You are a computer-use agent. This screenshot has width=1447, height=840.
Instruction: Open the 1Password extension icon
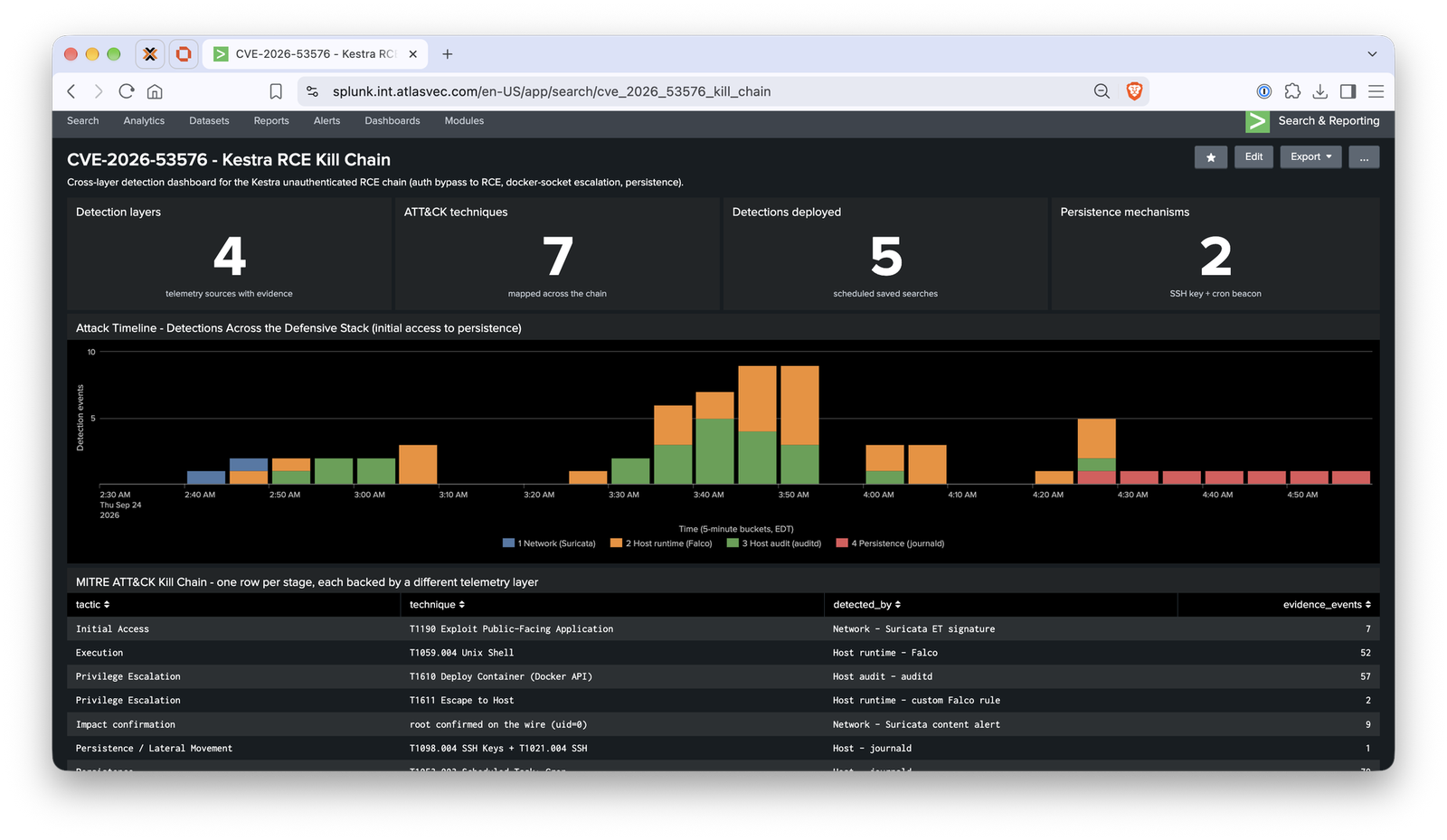pyautogui.click(x=1264, y=91)
